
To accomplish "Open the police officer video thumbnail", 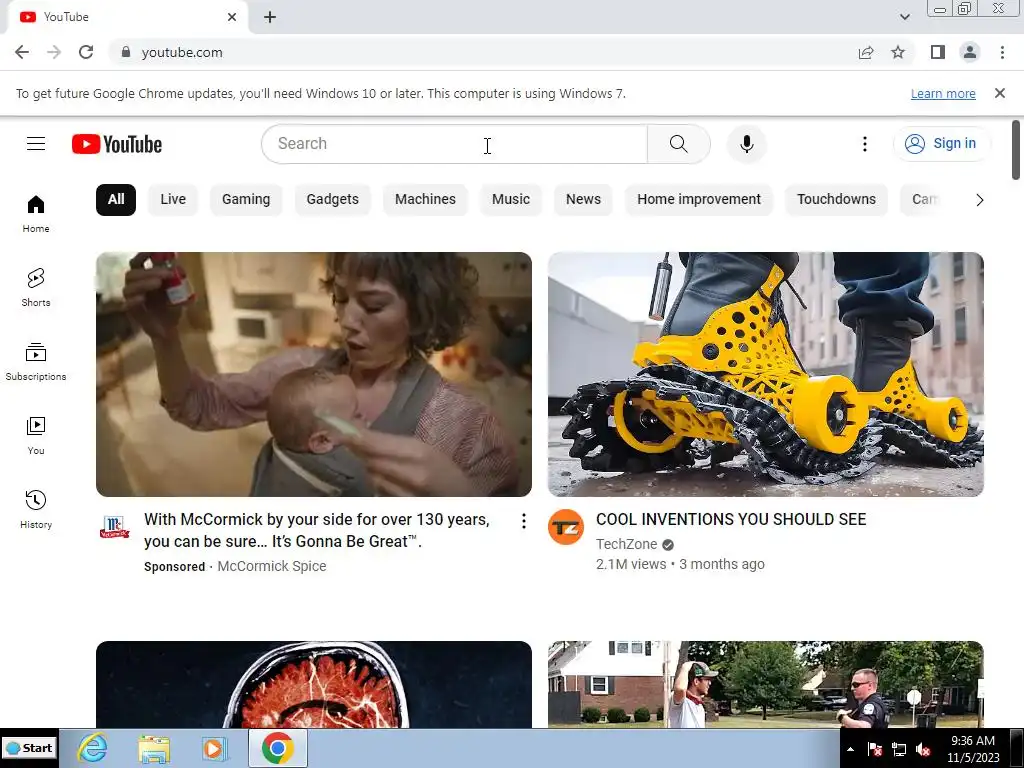I will tap(765, 684).
